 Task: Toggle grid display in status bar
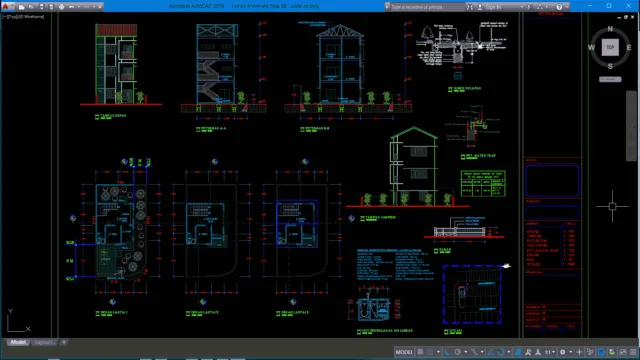[420, 352]
